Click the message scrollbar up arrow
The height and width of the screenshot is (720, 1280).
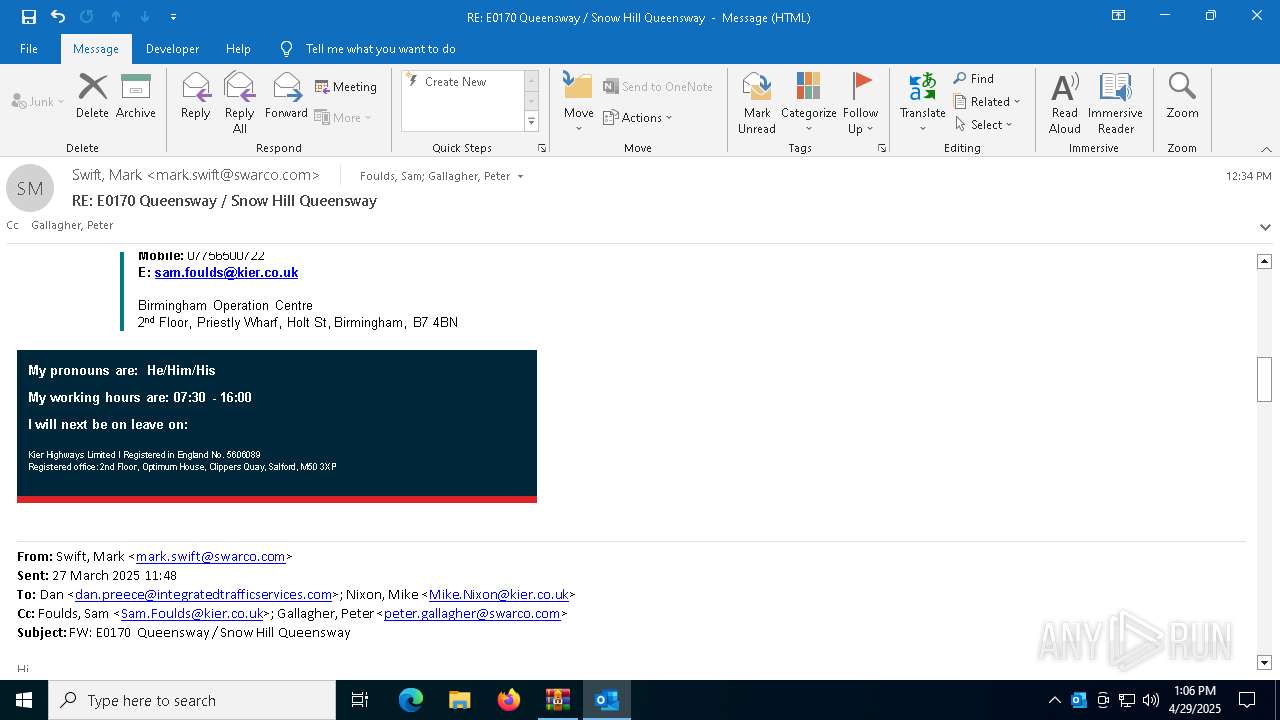(x=1264, y=261)
